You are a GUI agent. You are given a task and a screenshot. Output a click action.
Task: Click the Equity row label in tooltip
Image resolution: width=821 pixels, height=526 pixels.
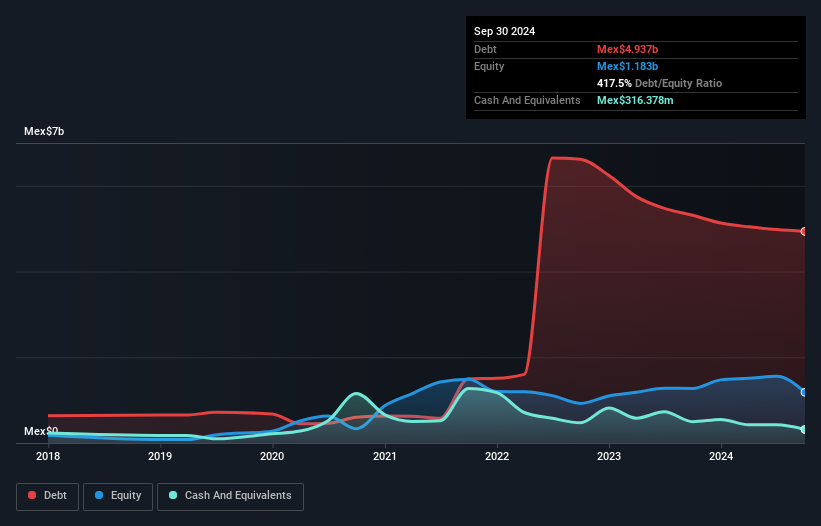[489, 66]
